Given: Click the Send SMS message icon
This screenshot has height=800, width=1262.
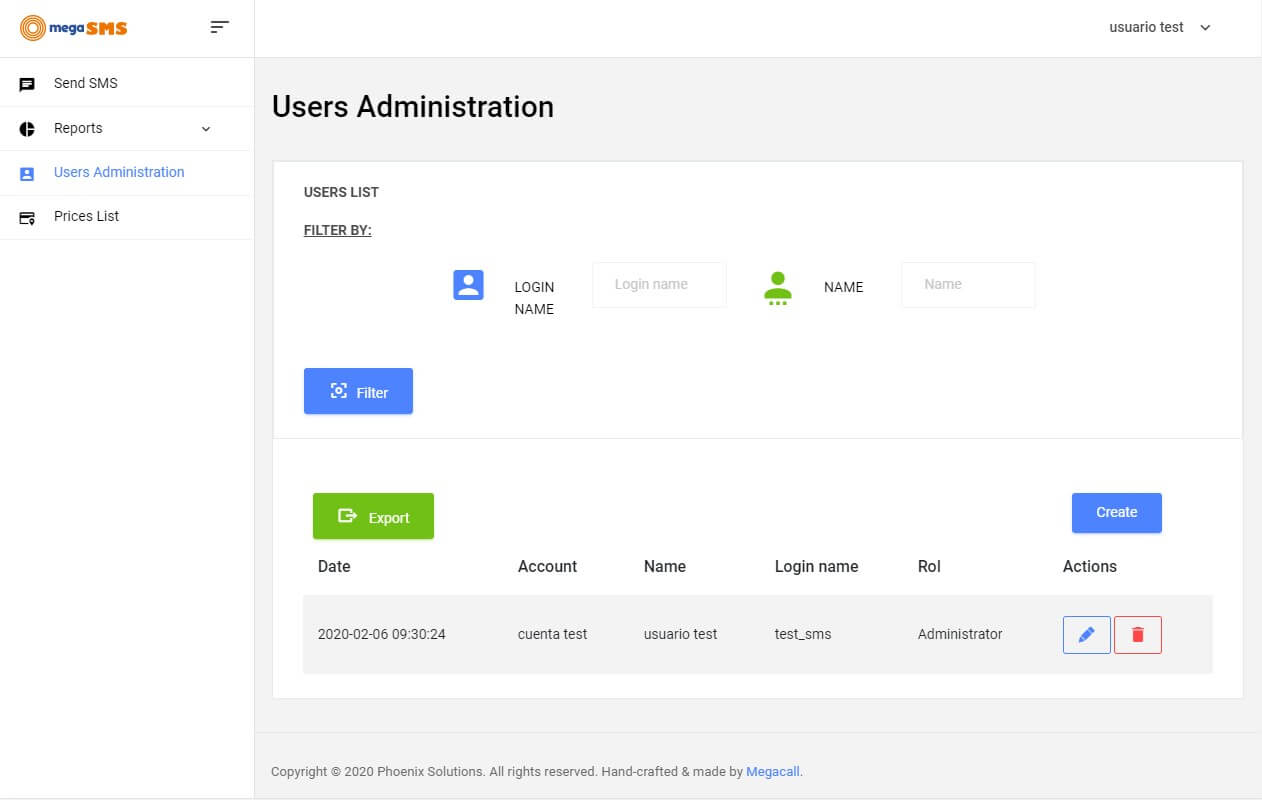Looking at the screenshot, I should pyautogui.click(x=27, y=84).
